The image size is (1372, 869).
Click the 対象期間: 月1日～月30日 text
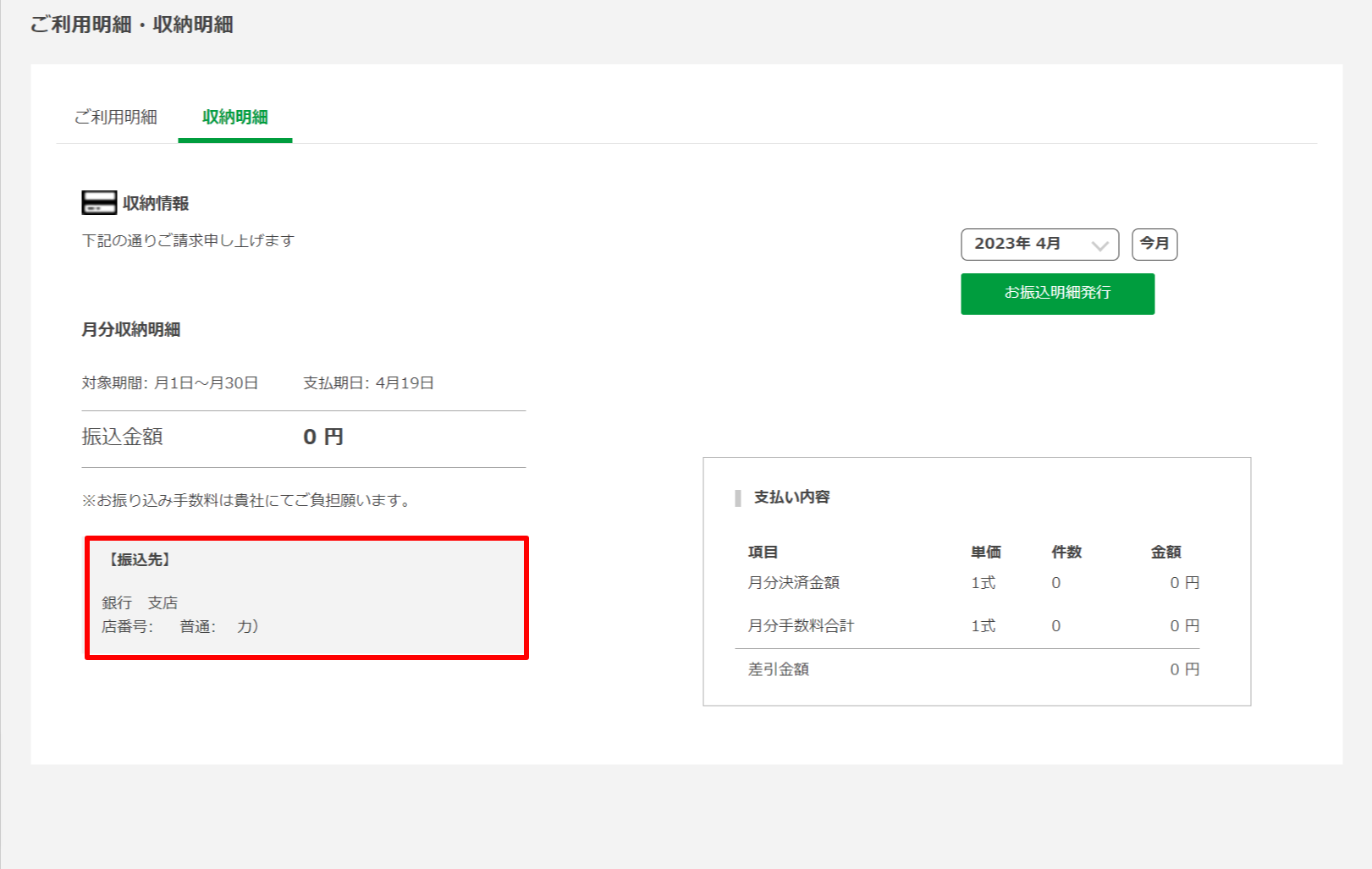coord(170,383)
